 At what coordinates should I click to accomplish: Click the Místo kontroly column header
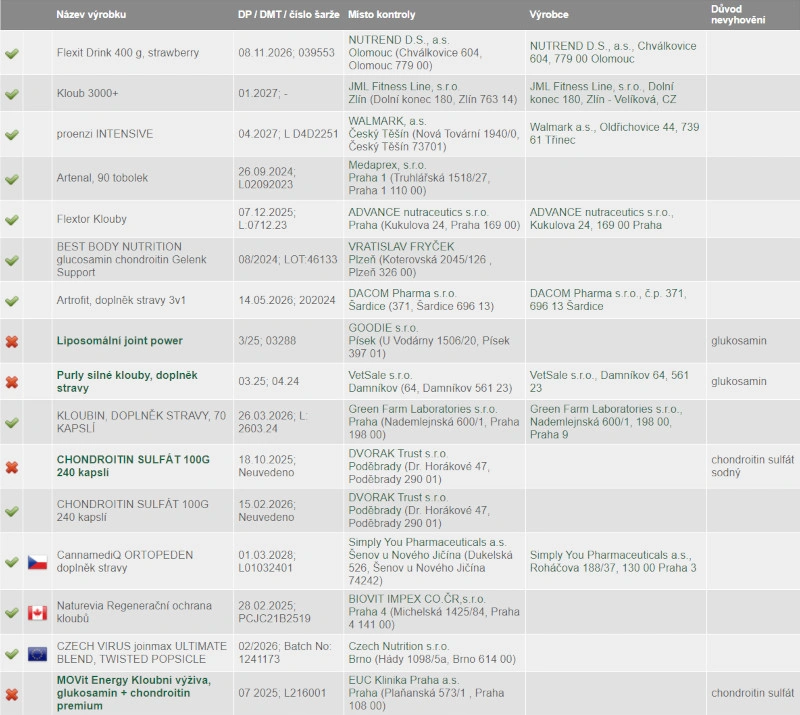point(382,15)
